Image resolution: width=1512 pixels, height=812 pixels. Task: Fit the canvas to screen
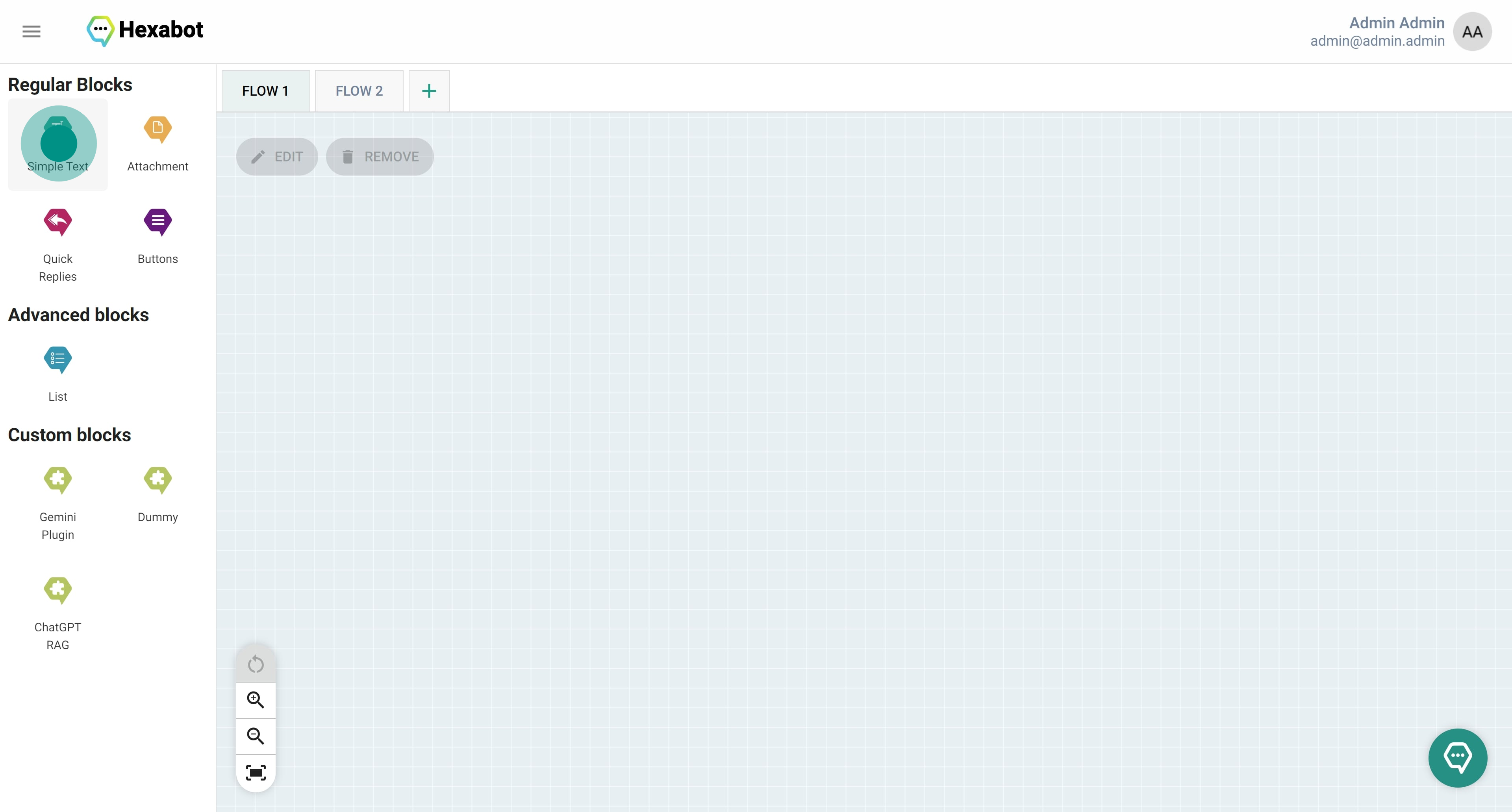click(255, 772)
